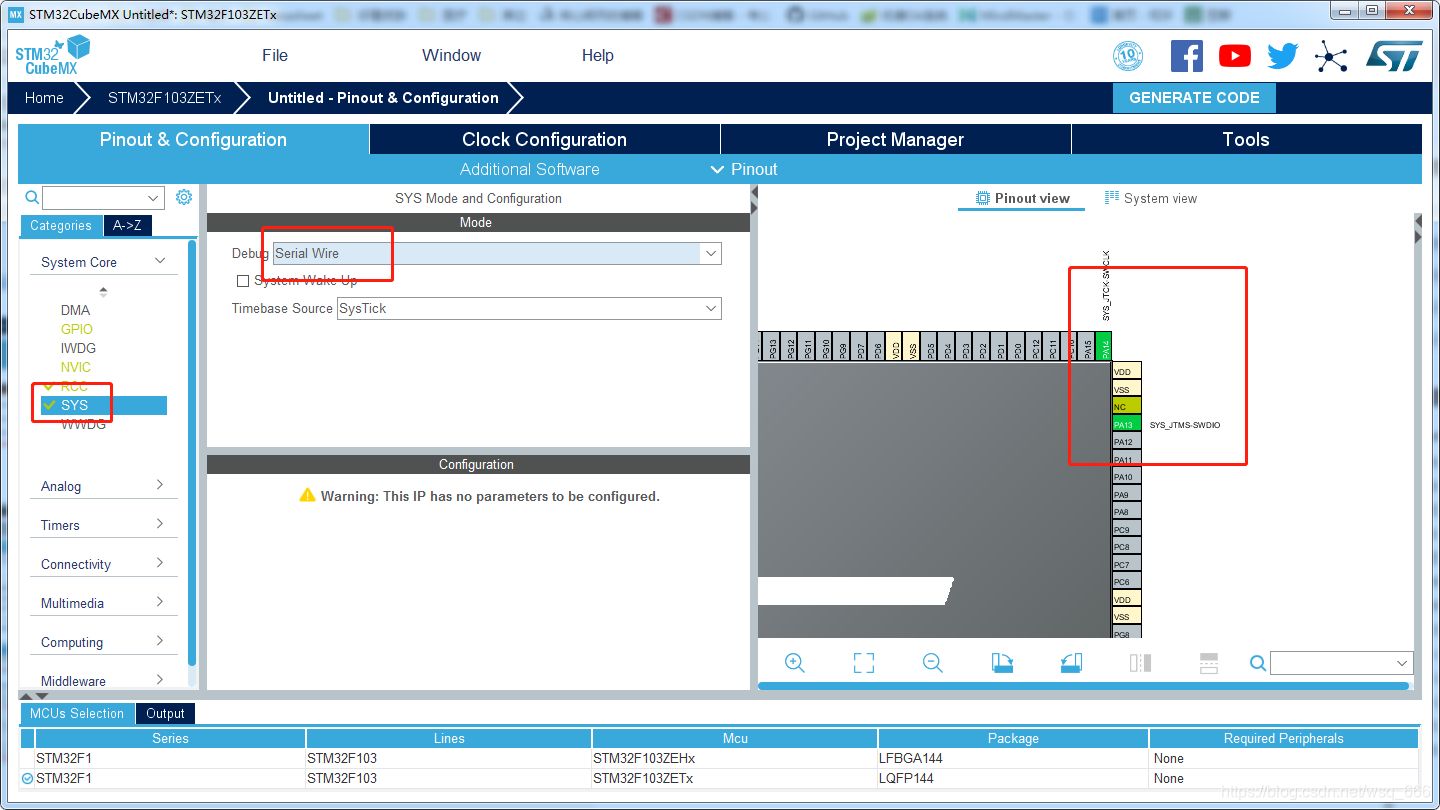Open Additional Software
This screenshot has width=1440, height=810.
pyautogui.click(x=529, y=169)
